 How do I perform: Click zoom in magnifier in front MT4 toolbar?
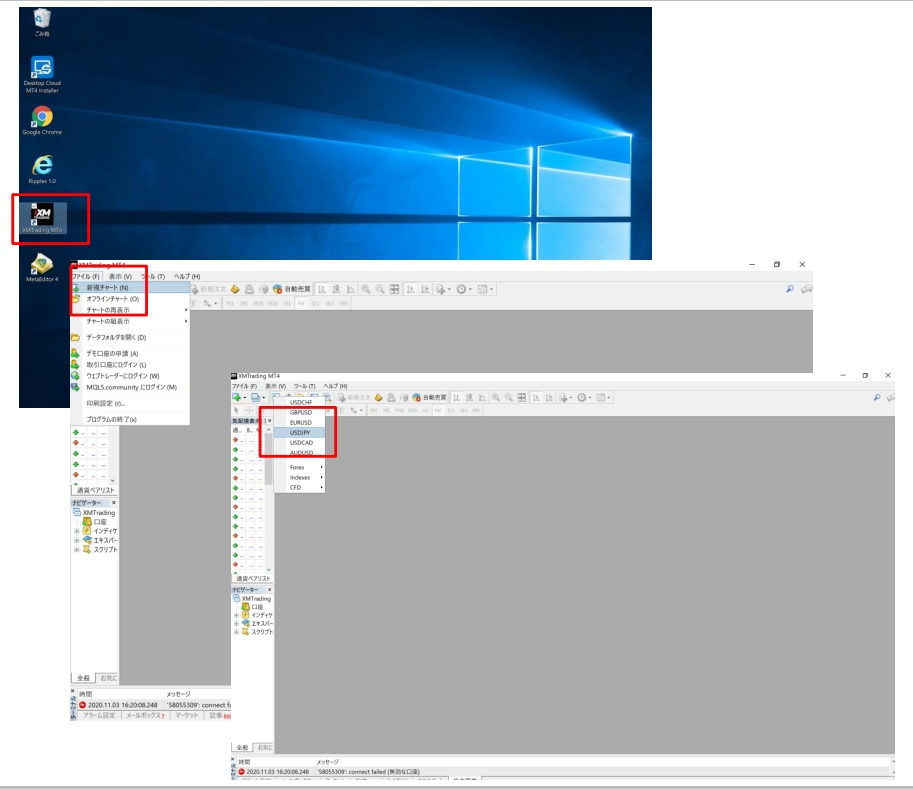pos(496,398)
